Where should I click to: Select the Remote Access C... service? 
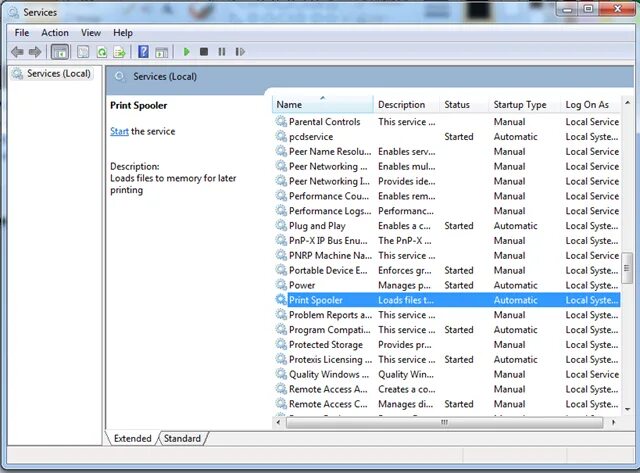(447, 404)
